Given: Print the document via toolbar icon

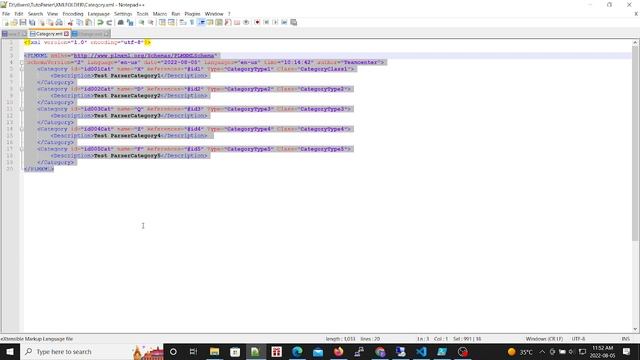Looking at the screenshot, I should pyautogui.click(x=59, y=22).
